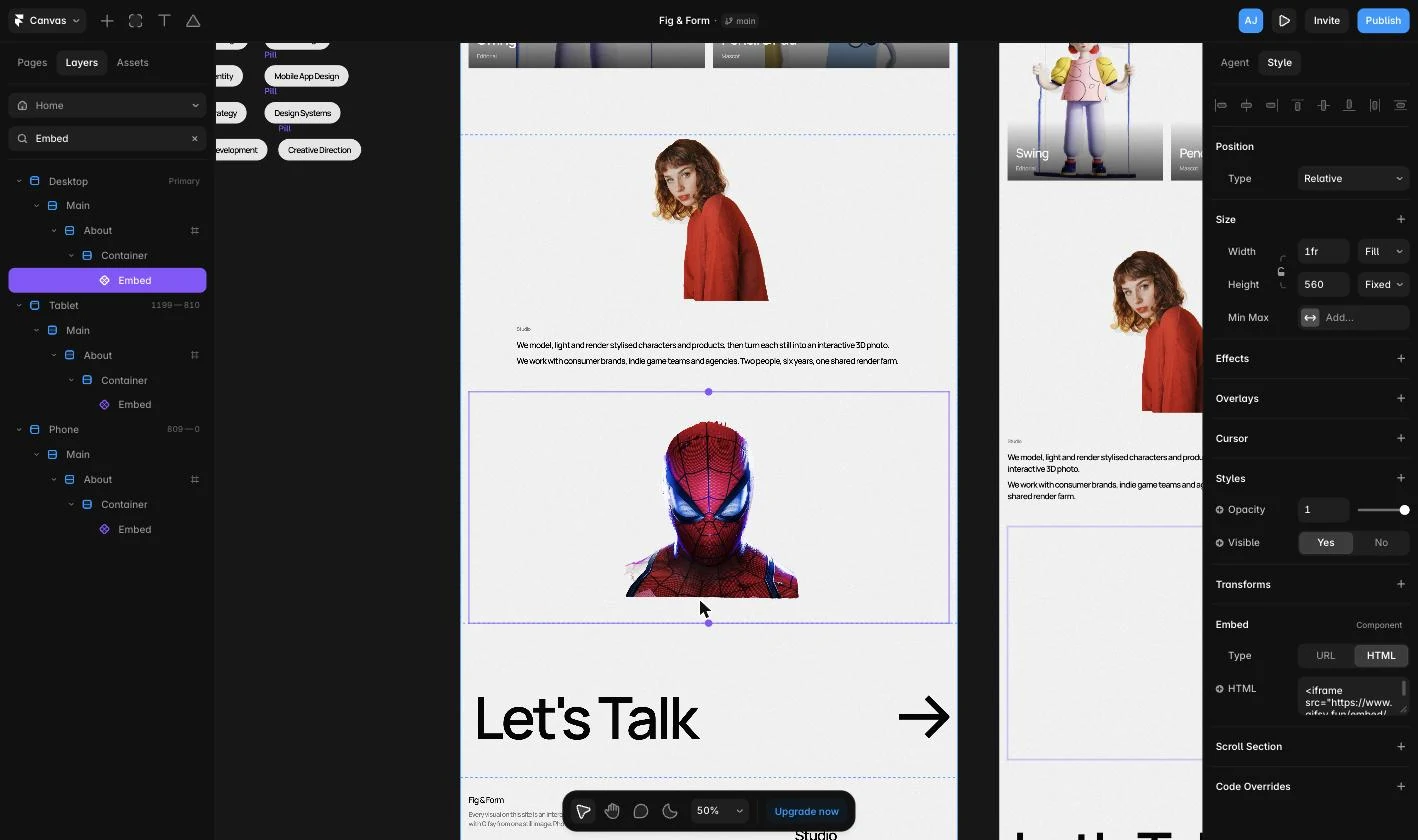Align vertical centers in Style panel
Viewport: 1418px width, 840px height.
(1323, 105)
